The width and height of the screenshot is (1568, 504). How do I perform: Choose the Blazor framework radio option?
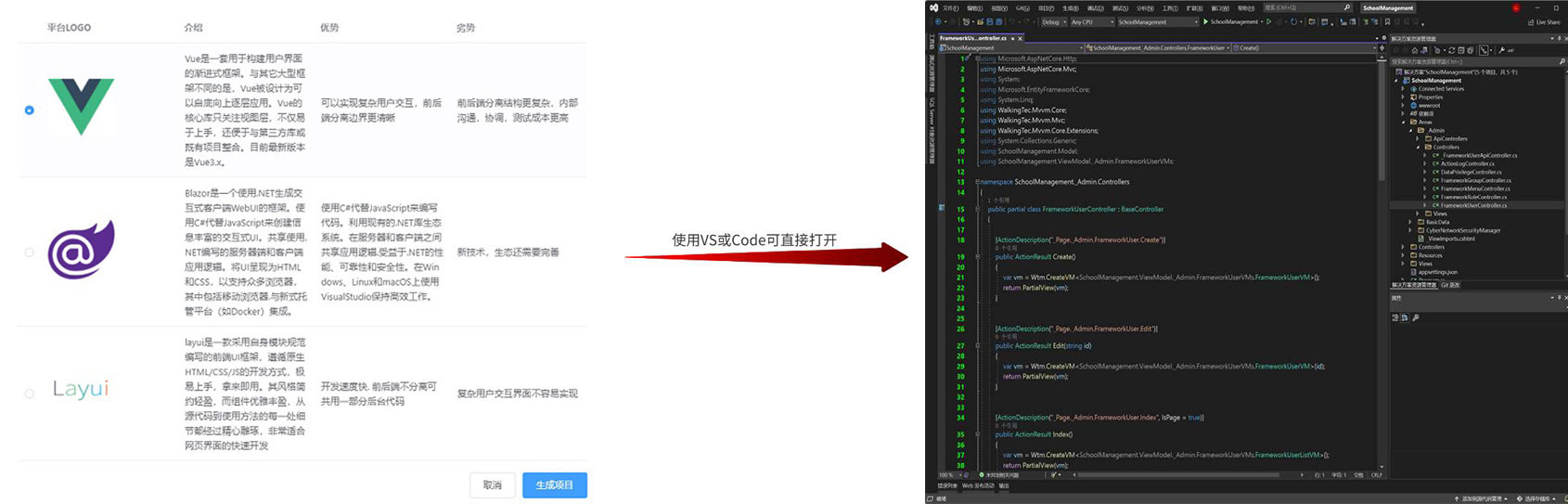coord(30,252)
